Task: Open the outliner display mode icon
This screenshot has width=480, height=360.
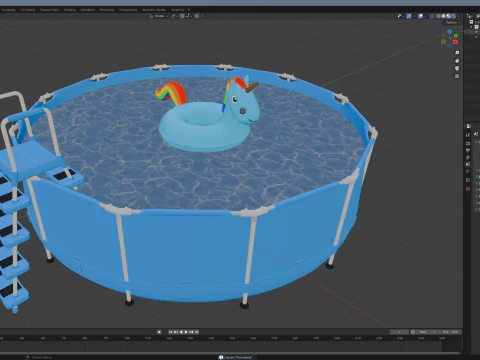Action: point(469,16)
